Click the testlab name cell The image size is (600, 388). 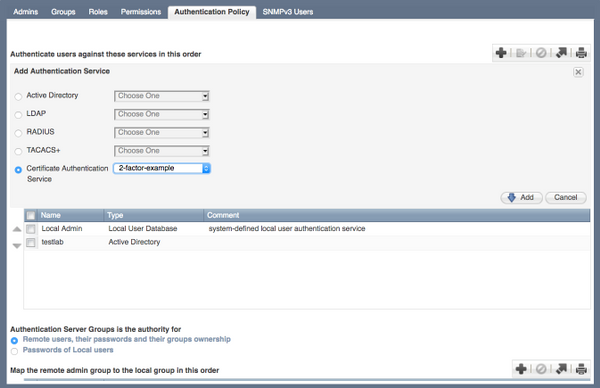[x=52, y=242]
